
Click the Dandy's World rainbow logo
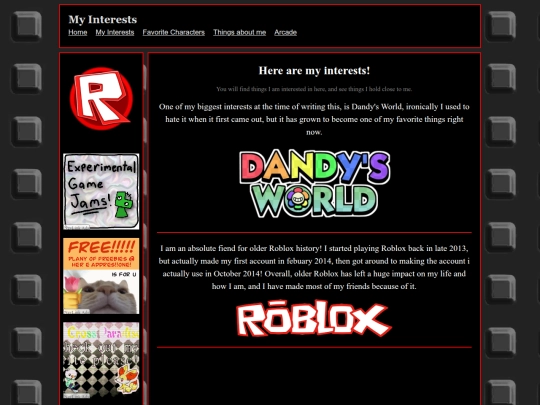[x=314, y=183]
